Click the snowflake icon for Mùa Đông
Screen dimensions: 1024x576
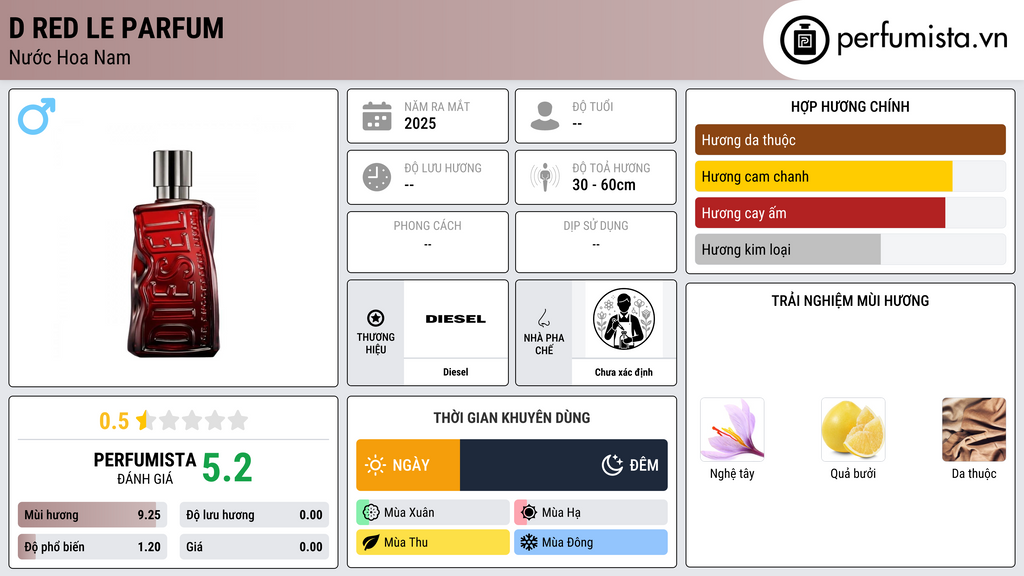click(529, 542)
